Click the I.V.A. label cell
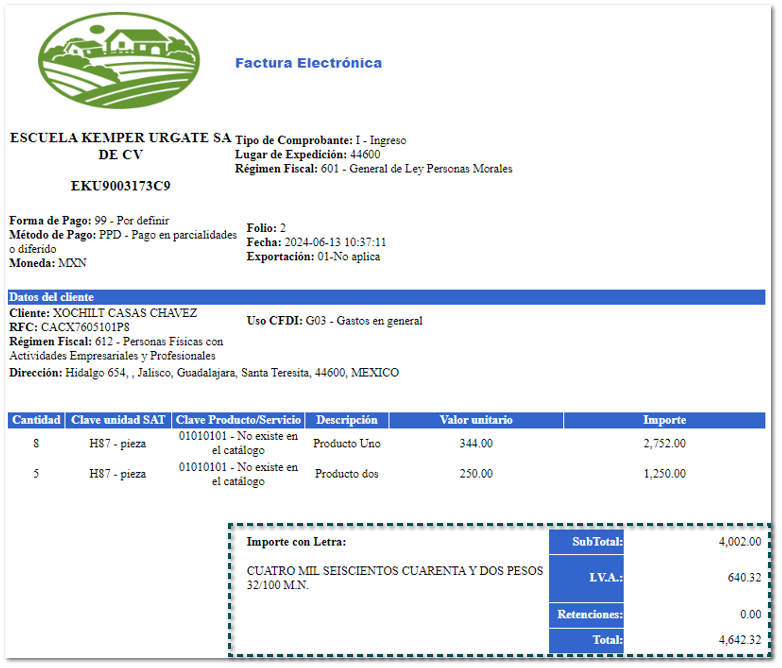This screenshot has width=782, height=668. coord(586,577)
